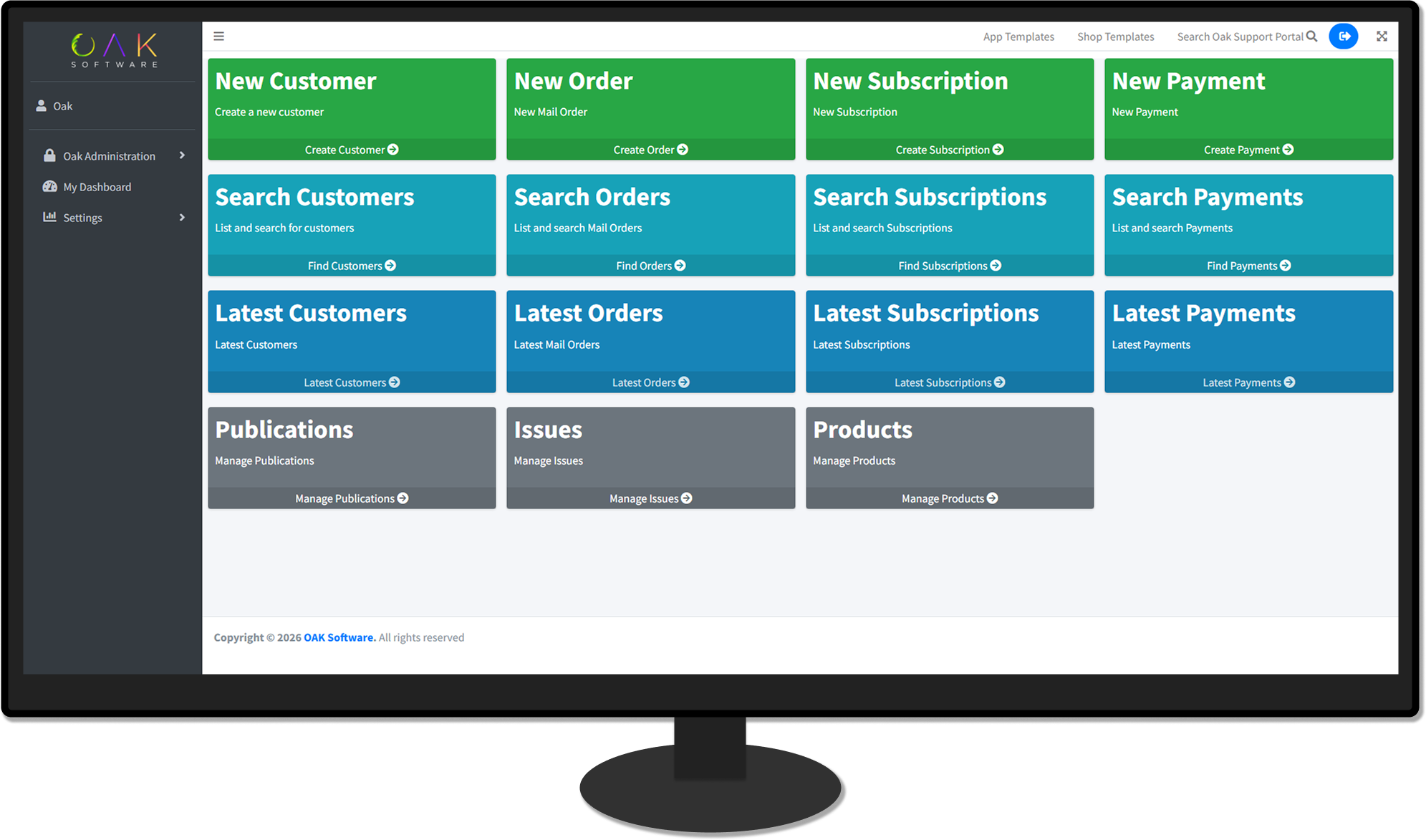This screenshot has height=840, width=1426.
Task: Click the Settings bar chart icon
Action: 49,217
